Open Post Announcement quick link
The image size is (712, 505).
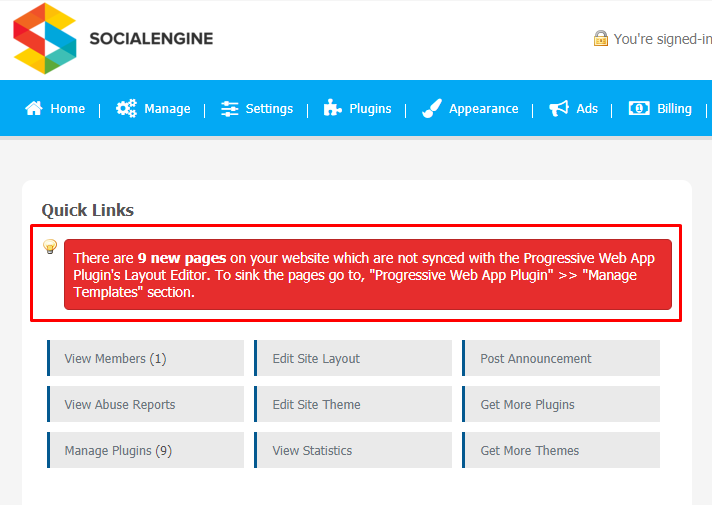pyautogui.click(x=561, y=358)
